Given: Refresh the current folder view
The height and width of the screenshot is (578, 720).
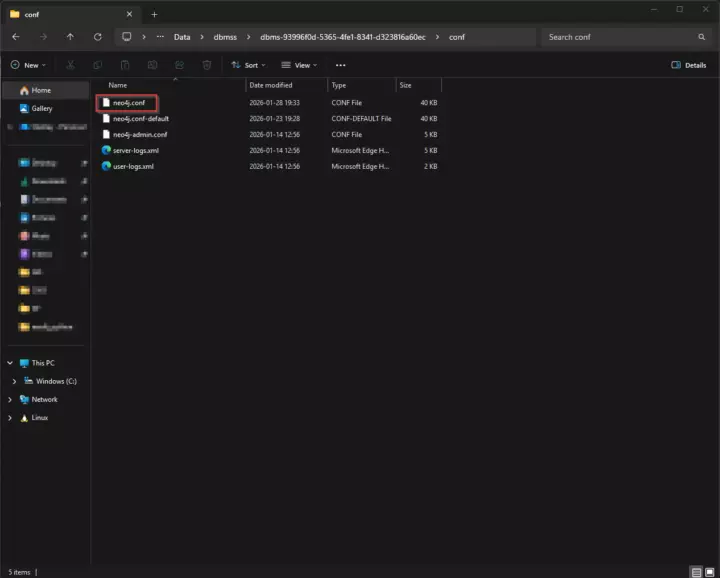Looking at the screenshot, I should 97,37.
